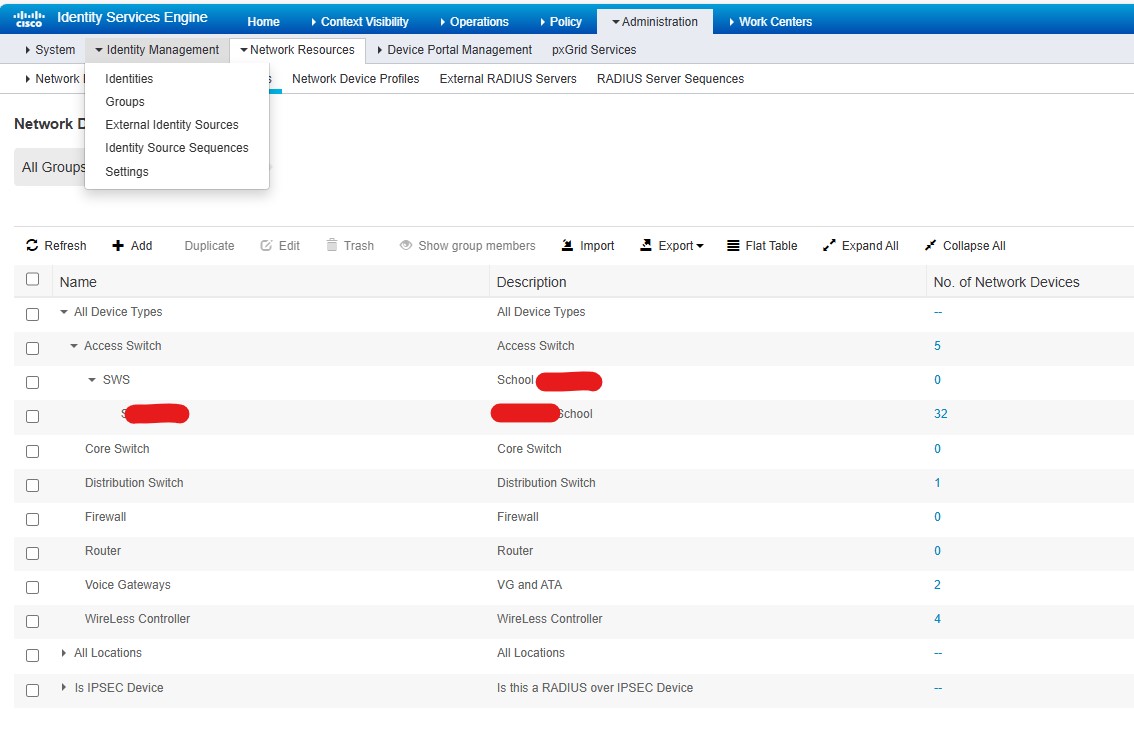The height and width of the screenshot is (734, 1134).
Task: Select Identity Source Sequences menu entry
Action: tap(176, 148)
